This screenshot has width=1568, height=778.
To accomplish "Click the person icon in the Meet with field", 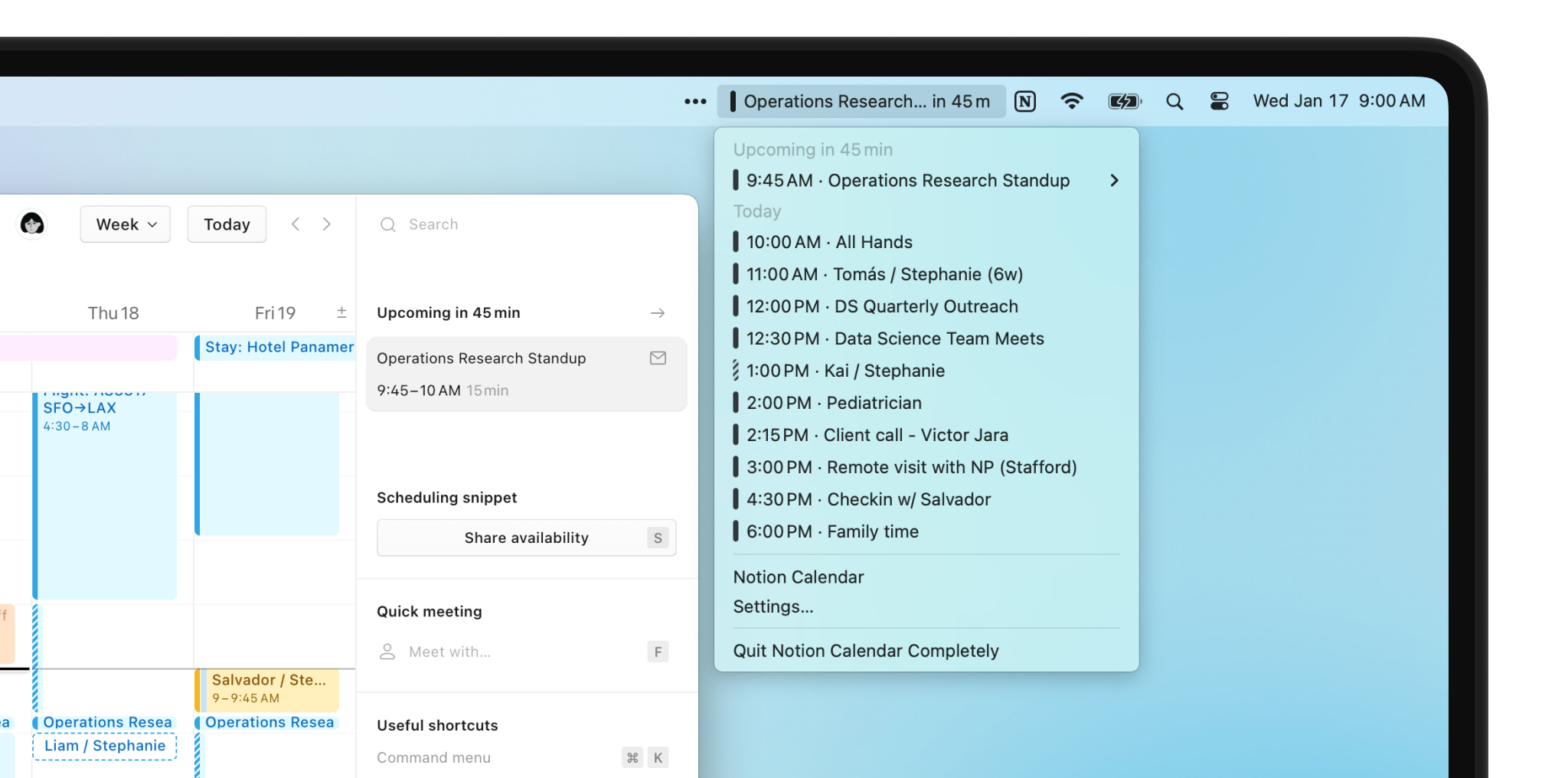I will point(388,652).
